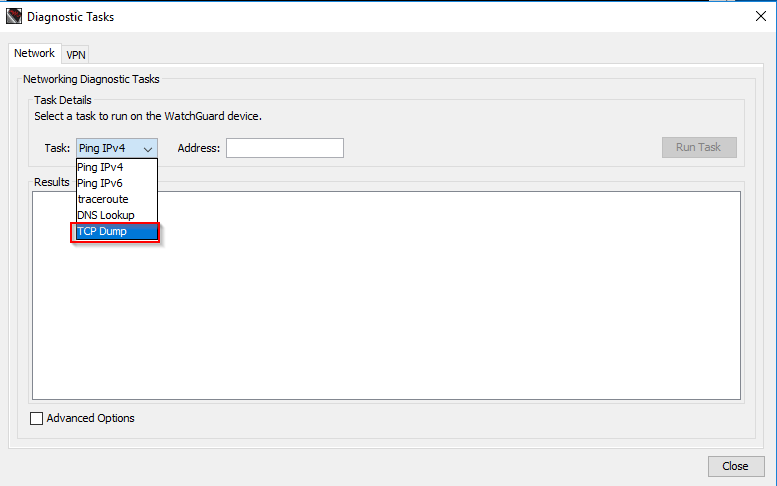Choose Ping IPv6 in the dropdown list
Screen dimensions: 777x486
100,183
